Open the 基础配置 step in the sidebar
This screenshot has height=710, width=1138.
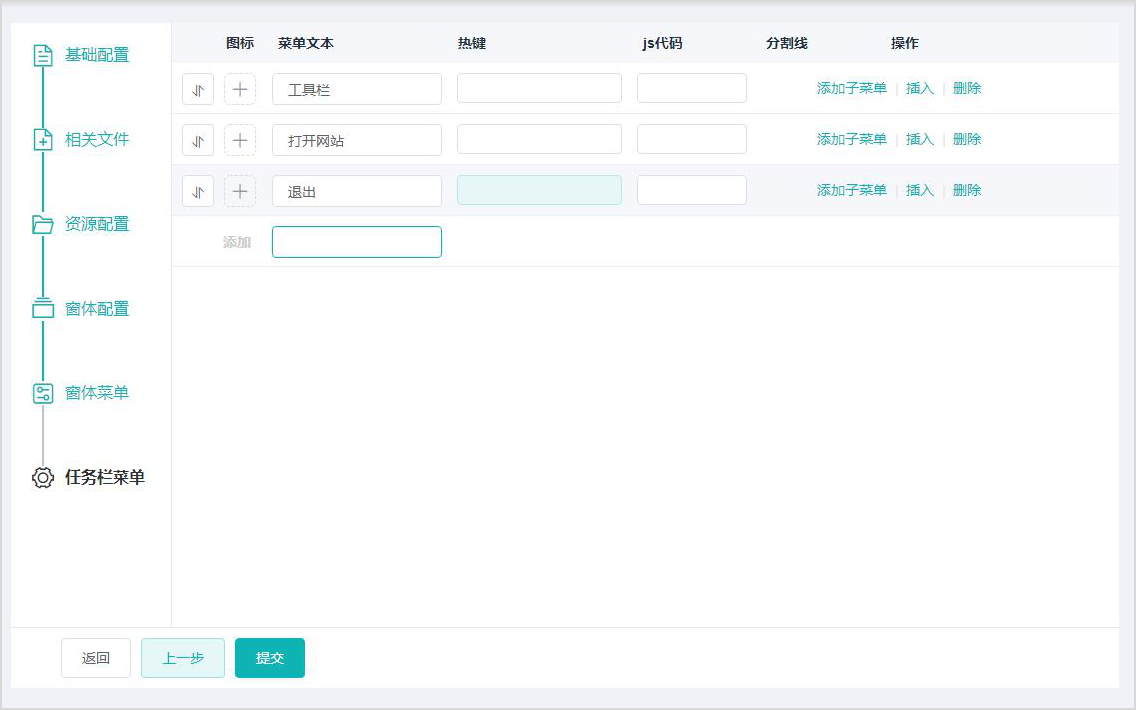[x=96, y=55]
